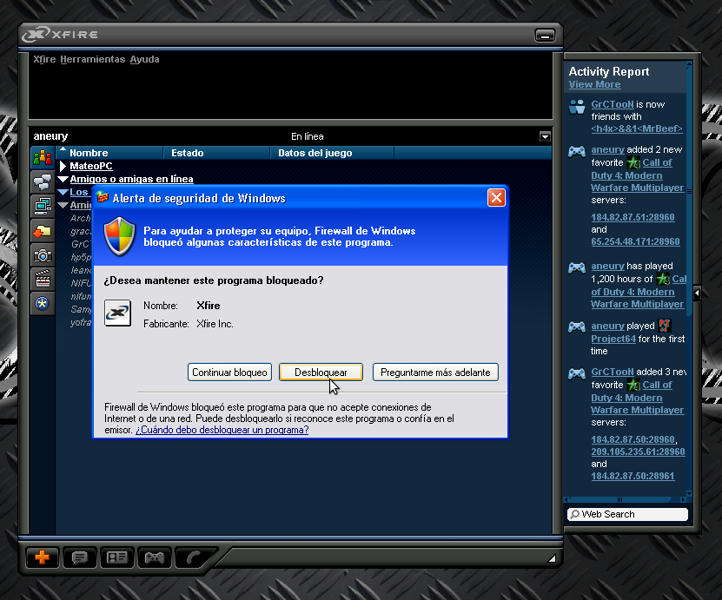Click the phone voice chat button in bottom toolbar
Screen dimensions: 722x600
(193, 558)
